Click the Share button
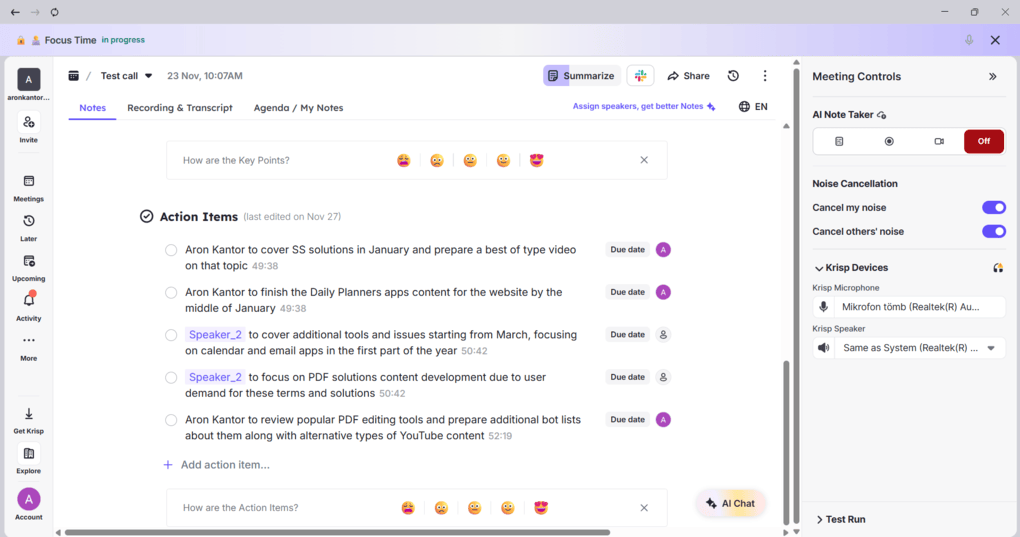Image resolution: width=1020 pixels, height=537 pixels. (x=688, y=76)
